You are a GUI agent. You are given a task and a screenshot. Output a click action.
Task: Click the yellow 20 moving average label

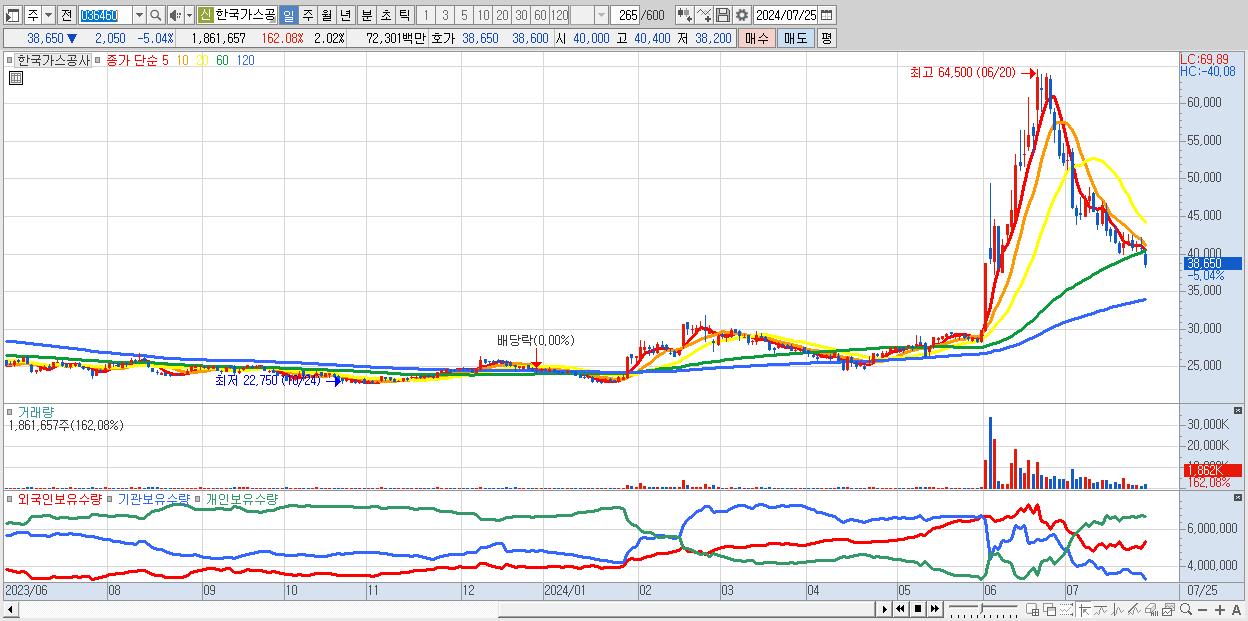pos(202,60)
